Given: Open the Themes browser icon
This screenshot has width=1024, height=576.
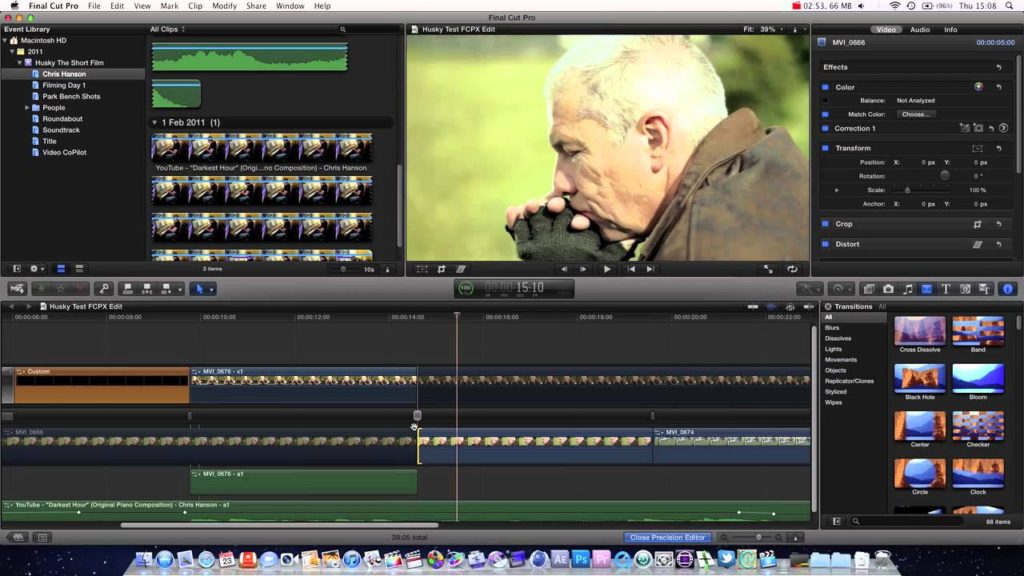Looking at the screenshot, I should 984,289.
